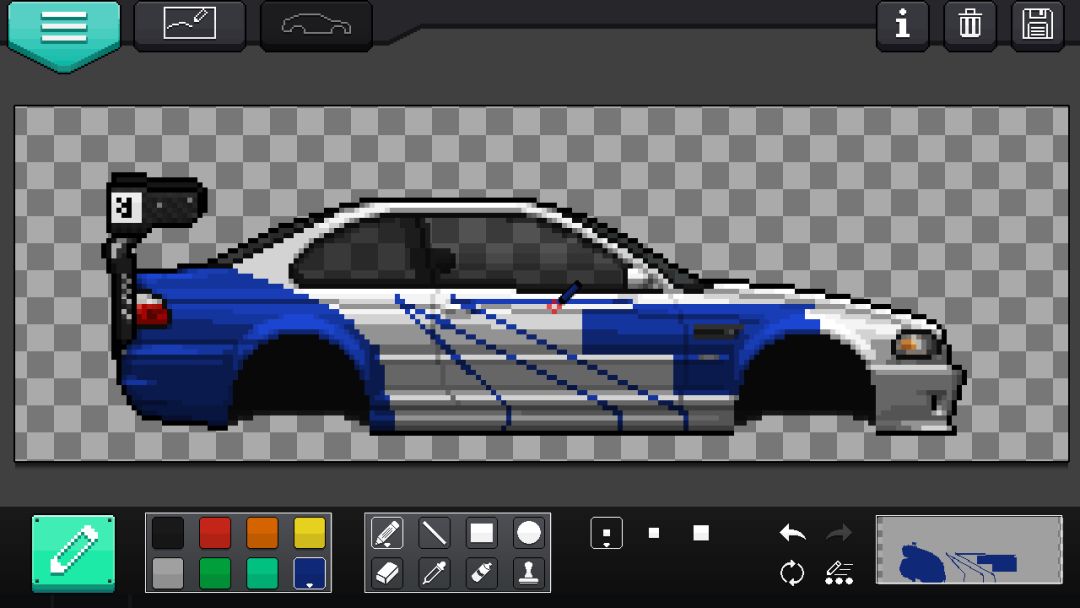Select the spray paint tool

click(481, 573)
